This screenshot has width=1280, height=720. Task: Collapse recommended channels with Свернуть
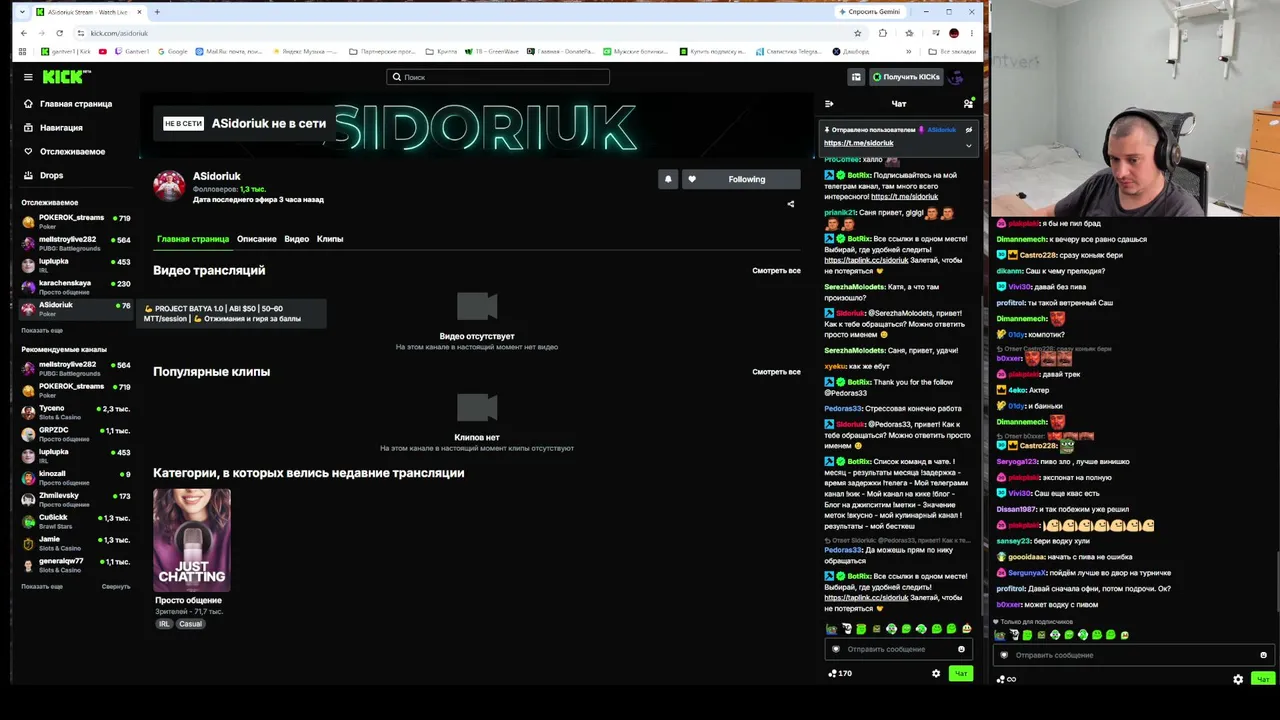(116, 586)
